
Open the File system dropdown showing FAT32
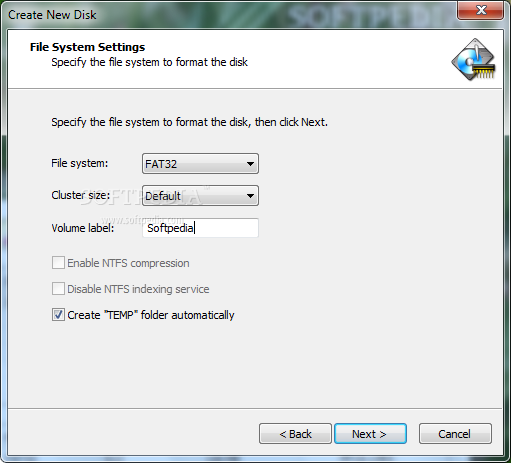click(200, 164)
